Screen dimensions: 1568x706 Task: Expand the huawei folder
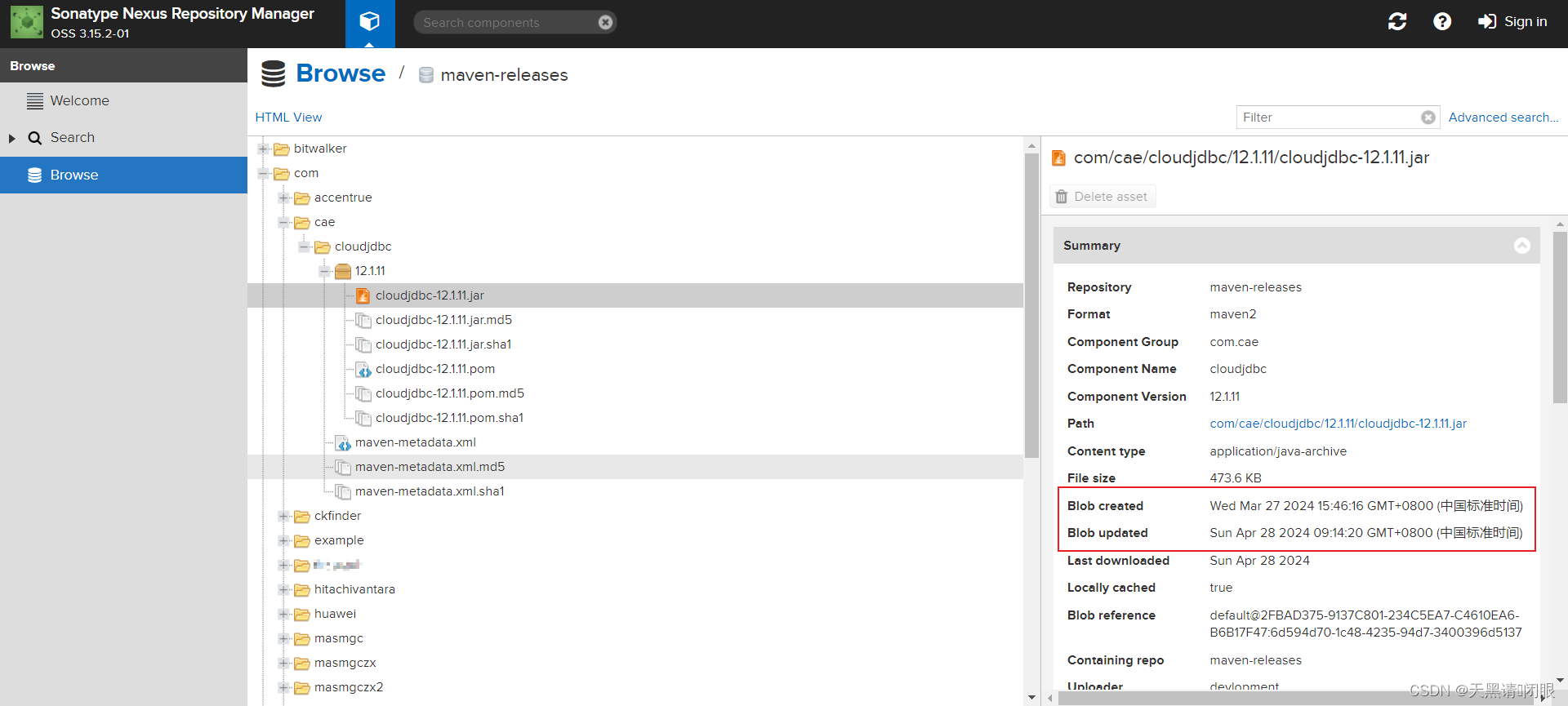coord(283,614)
